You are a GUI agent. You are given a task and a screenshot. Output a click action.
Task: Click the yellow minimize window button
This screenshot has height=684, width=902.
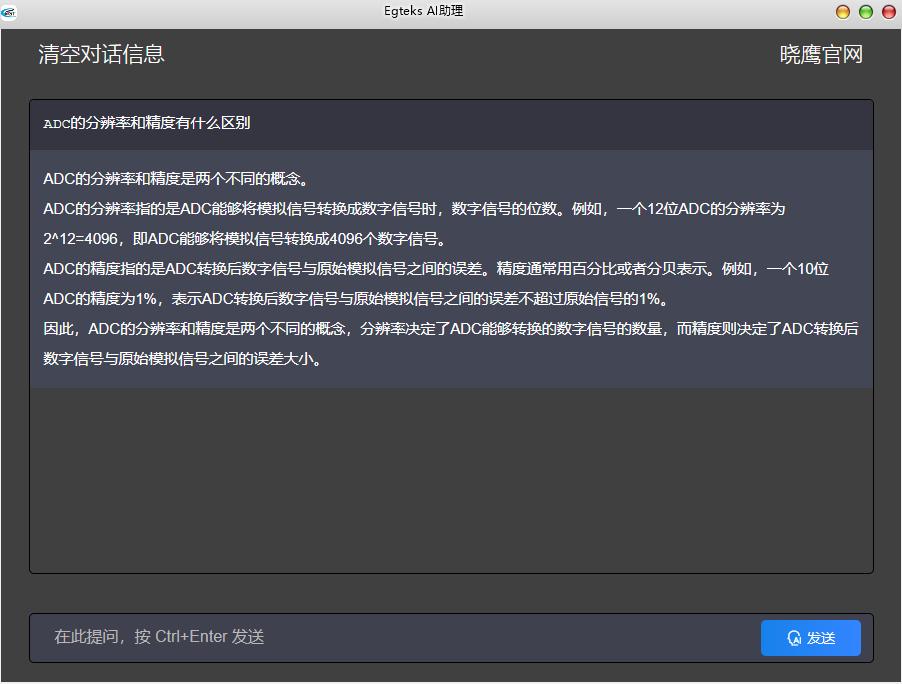click(843, 12)
